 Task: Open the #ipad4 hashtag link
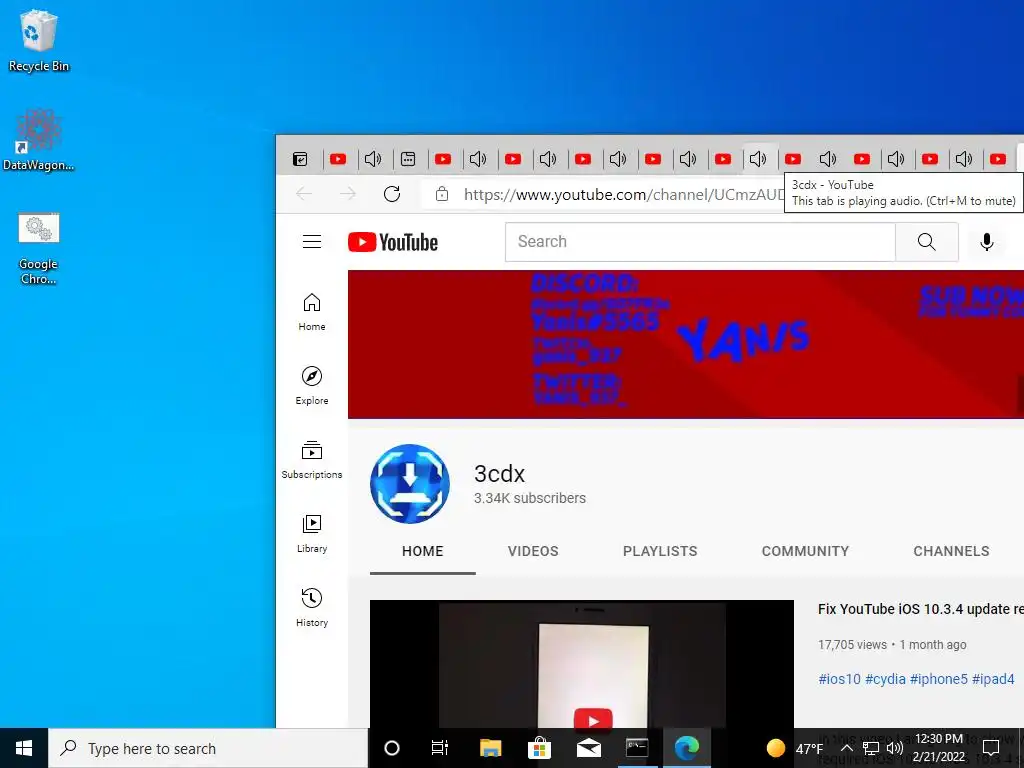(993, 679)
